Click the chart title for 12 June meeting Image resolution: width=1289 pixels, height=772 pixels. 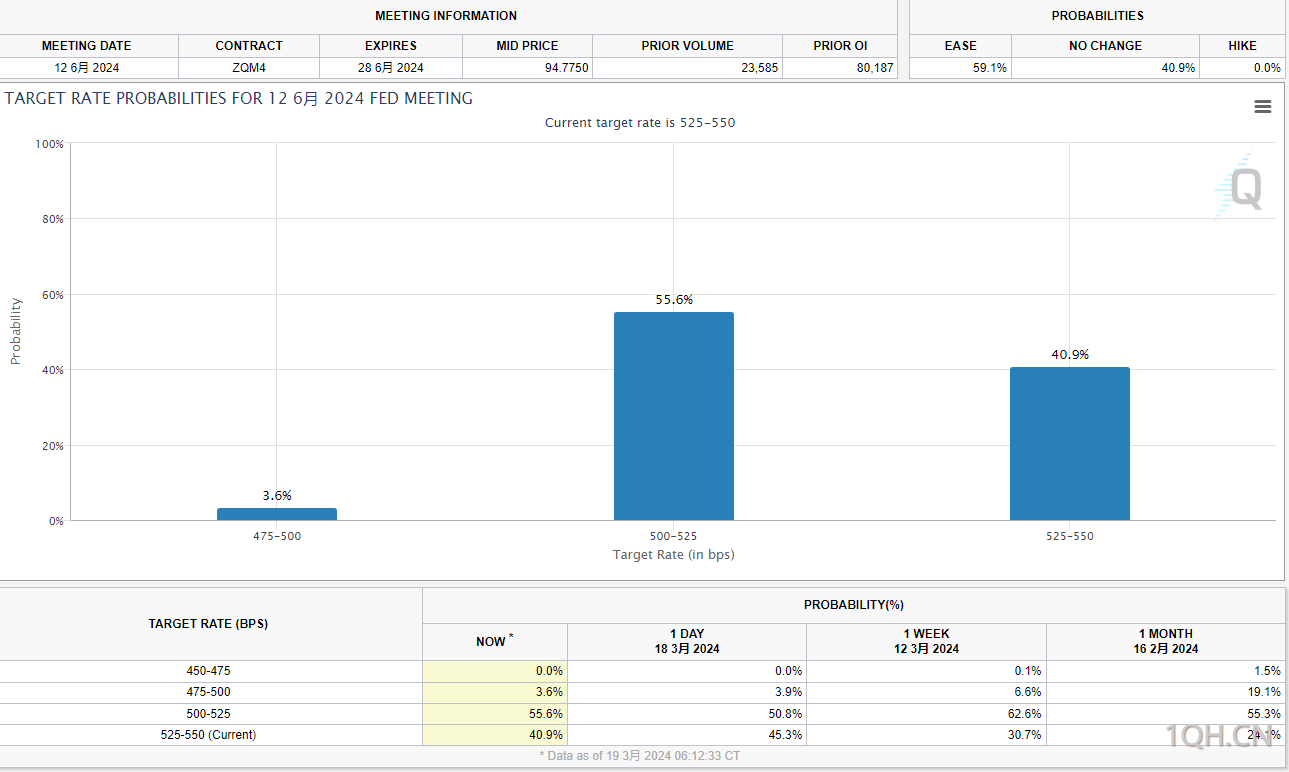coord(239,99)
